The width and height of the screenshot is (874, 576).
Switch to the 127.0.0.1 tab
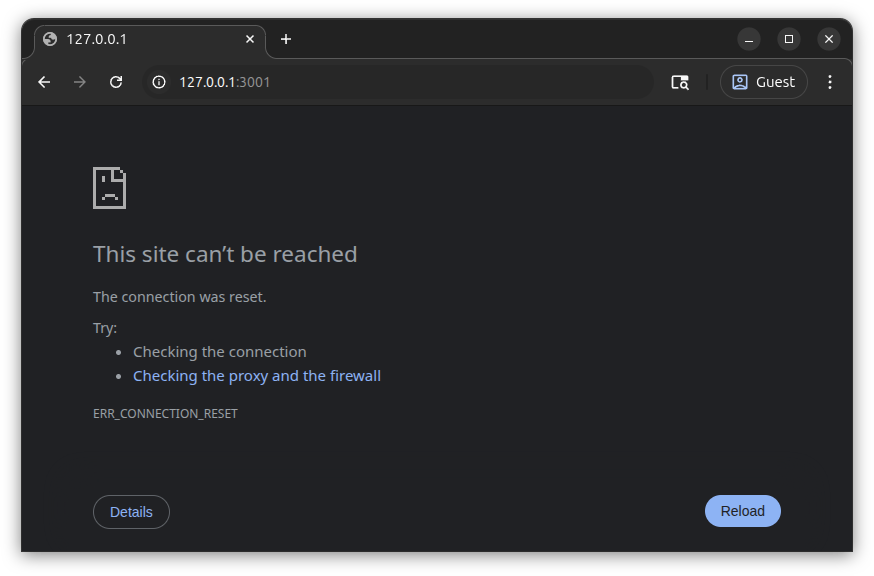(140, 39)
